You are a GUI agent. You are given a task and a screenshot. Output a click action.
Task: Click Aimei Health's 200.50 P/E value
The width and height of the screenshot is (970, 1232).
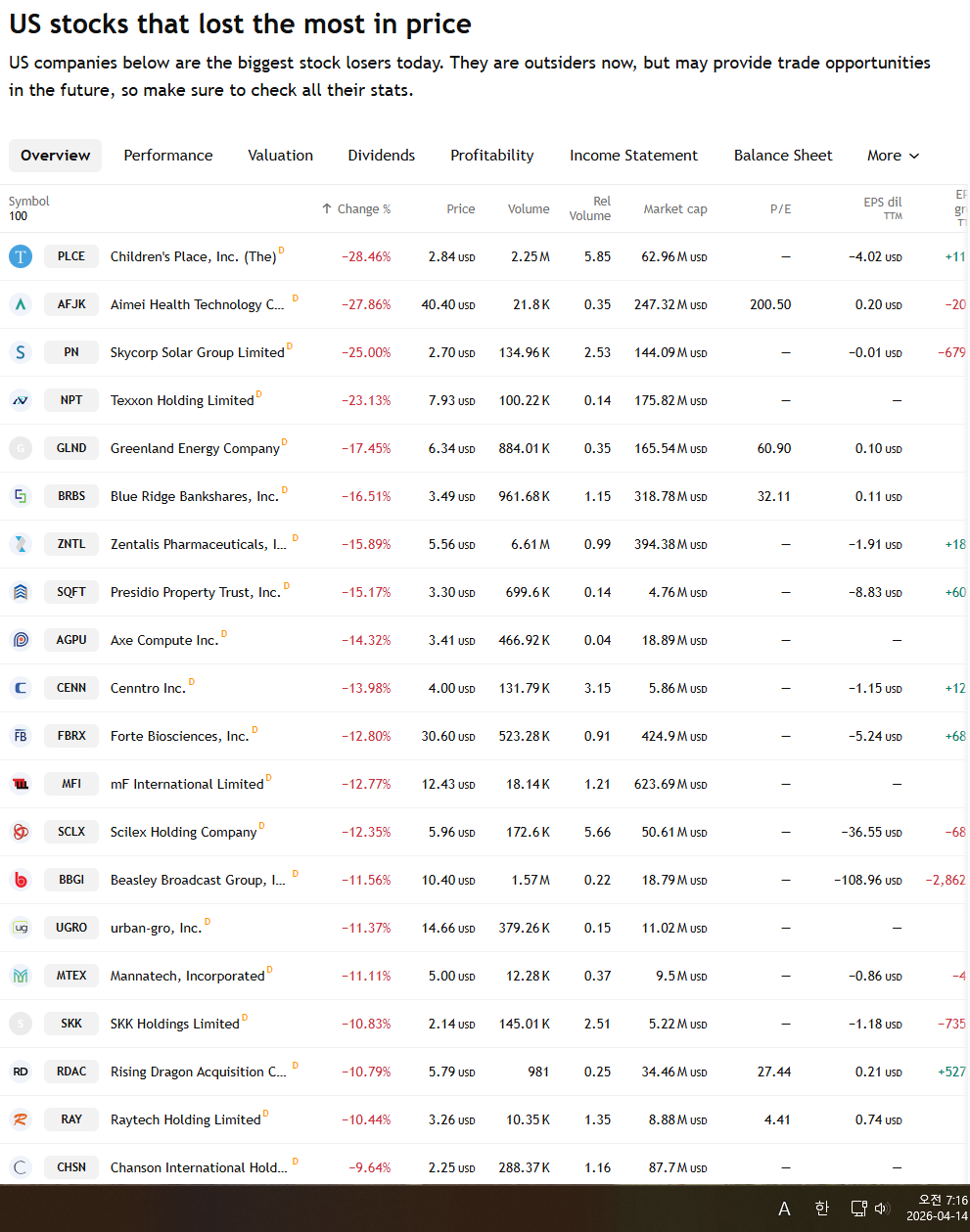pyautogui.click(x=770, y=304)
